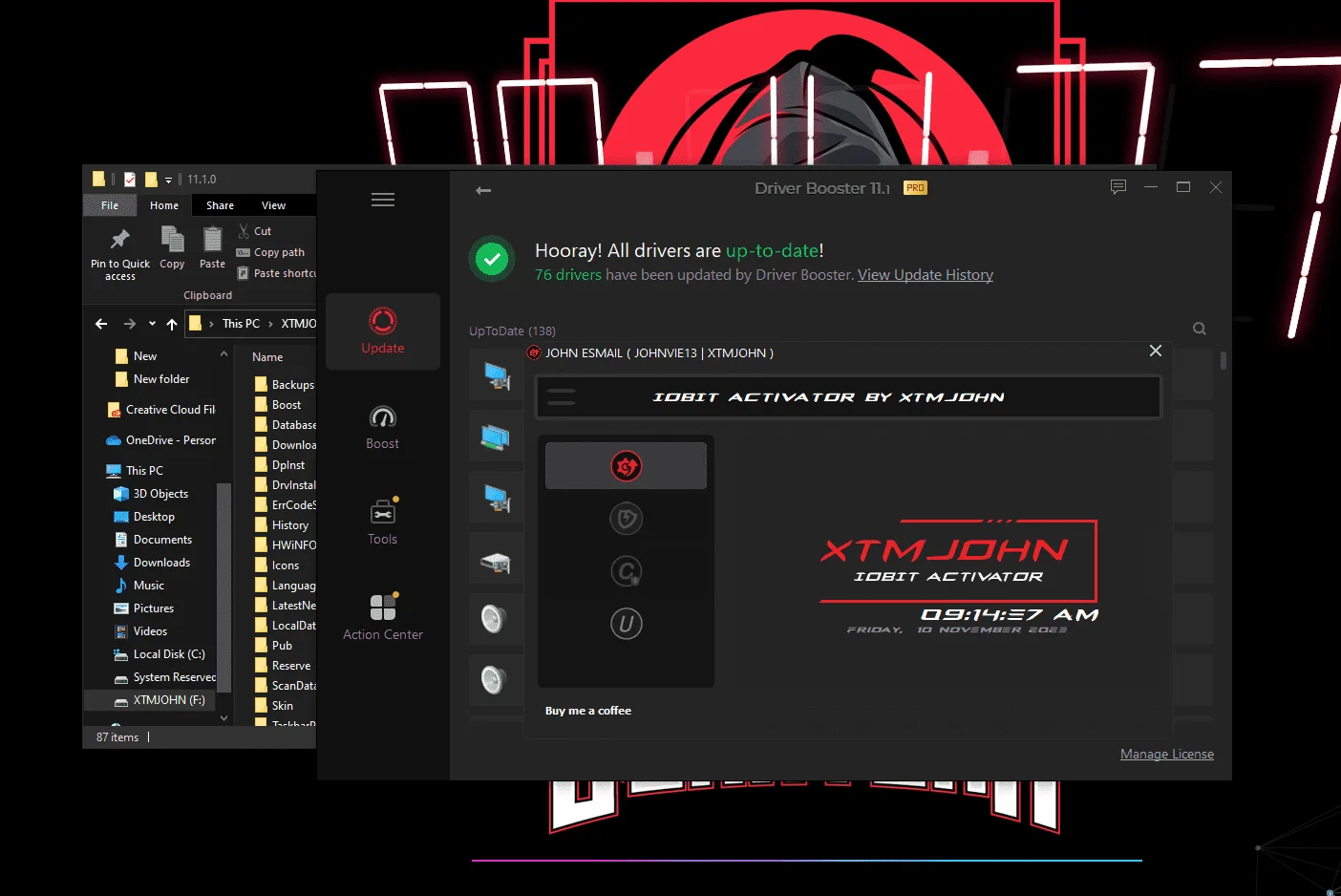Image resolution: width=1341 pixels, height=896 pixels.
Task: Go back in File Explorer navigation
Action: pos(101,324)
